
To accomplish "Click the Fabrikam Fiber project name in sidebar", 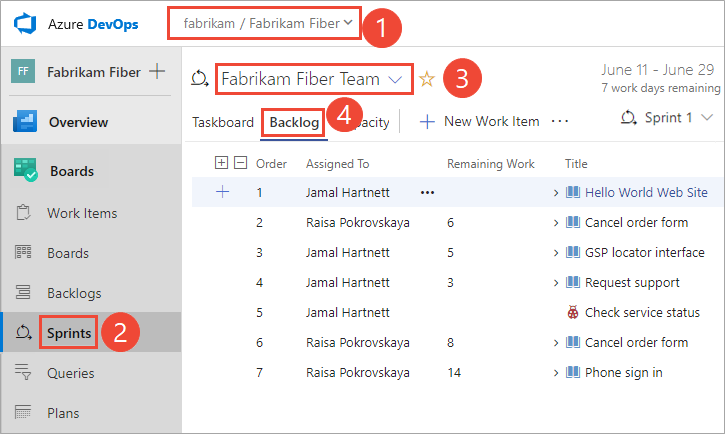I will (94, 72).
